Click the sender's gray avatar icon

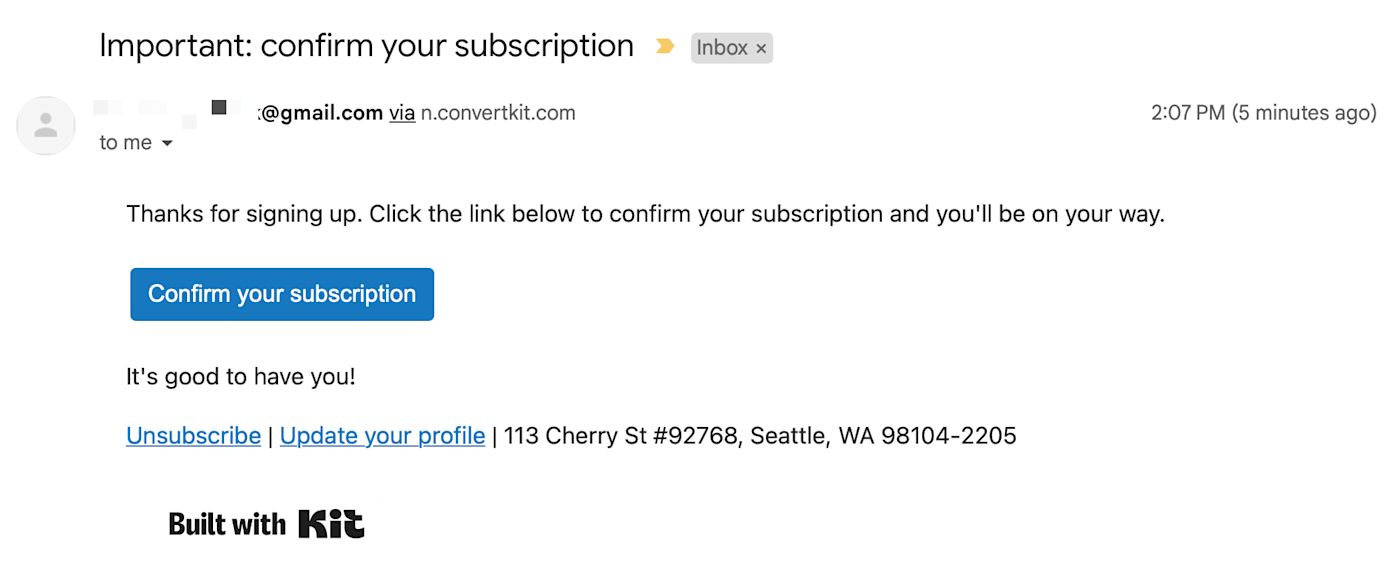[x=46, y=126]
